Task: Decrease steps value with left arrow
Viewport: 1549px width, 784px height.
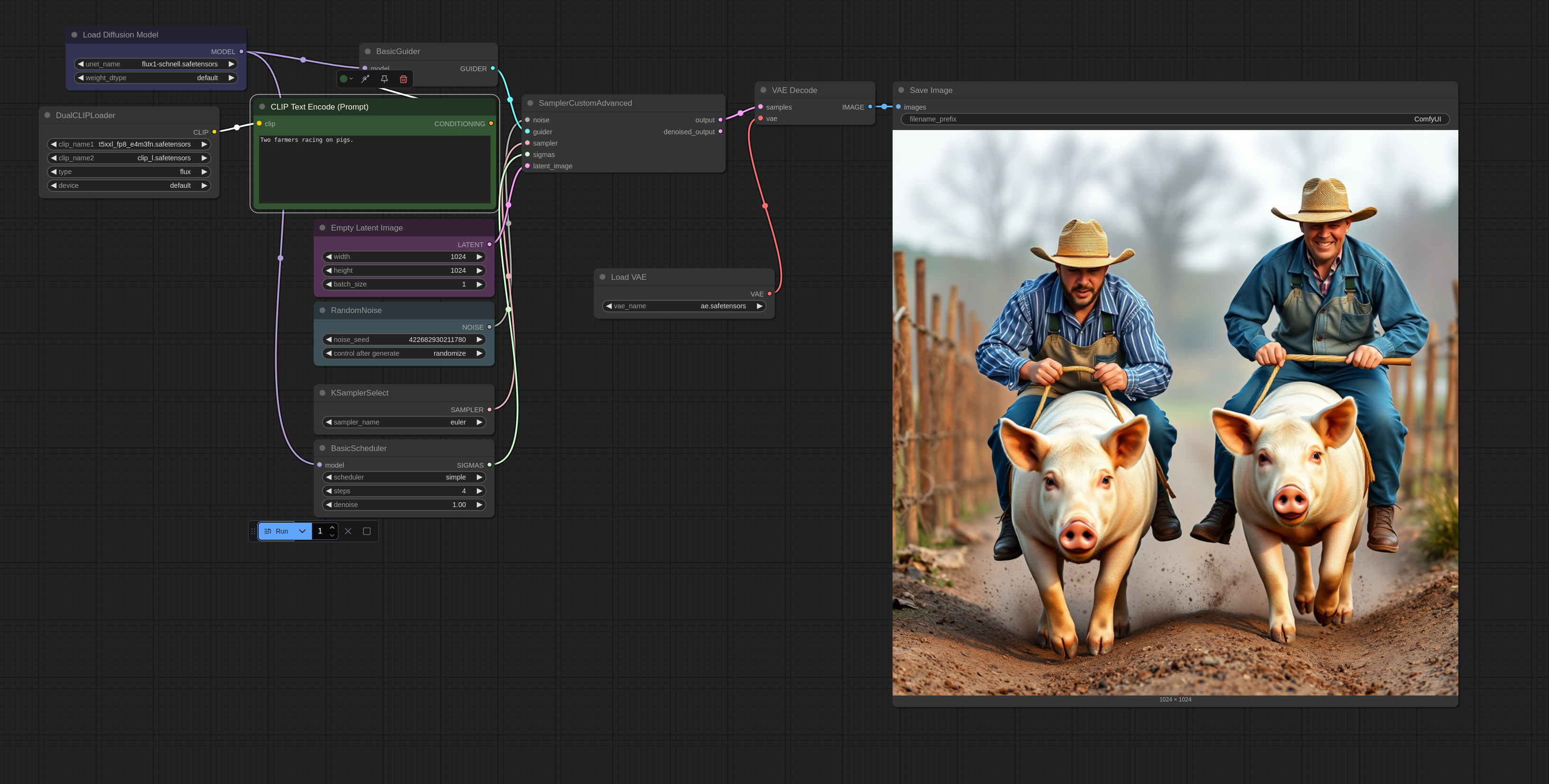Action: [x=329, y=491]
